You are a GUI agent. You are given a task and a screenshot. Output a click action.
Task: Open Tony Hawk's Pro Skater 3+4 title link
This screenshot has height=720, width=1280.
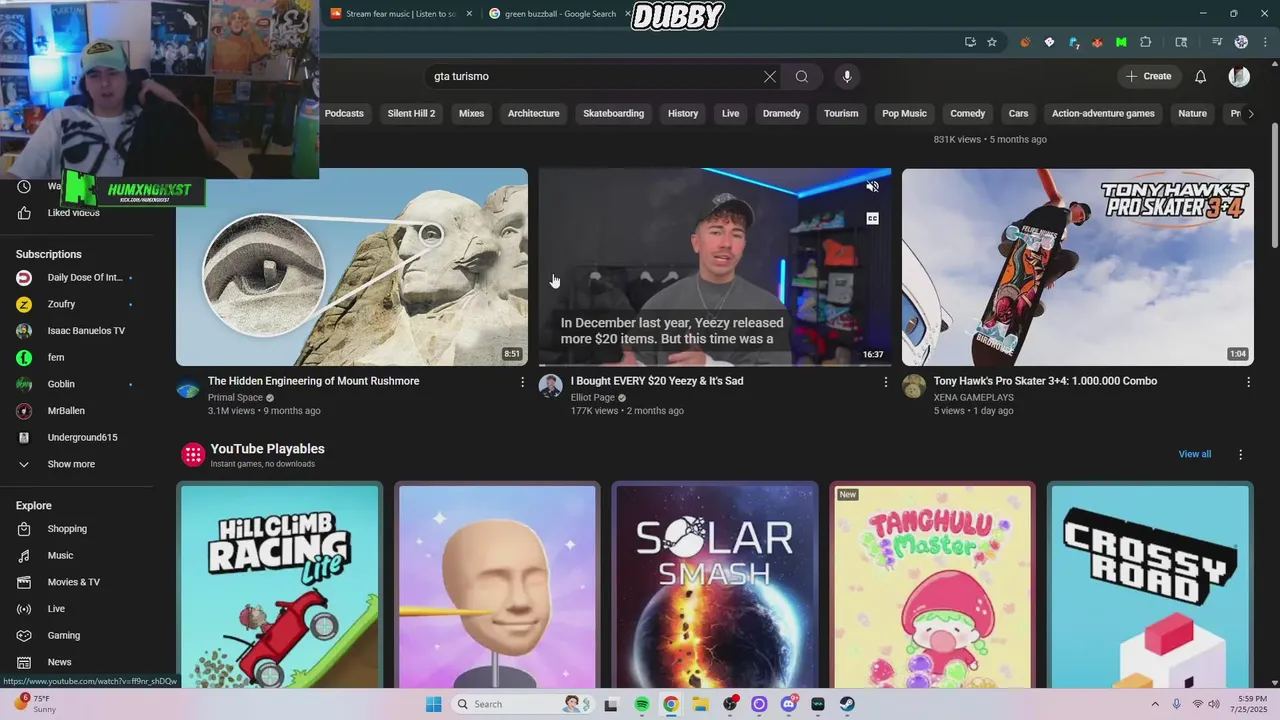1045,381
